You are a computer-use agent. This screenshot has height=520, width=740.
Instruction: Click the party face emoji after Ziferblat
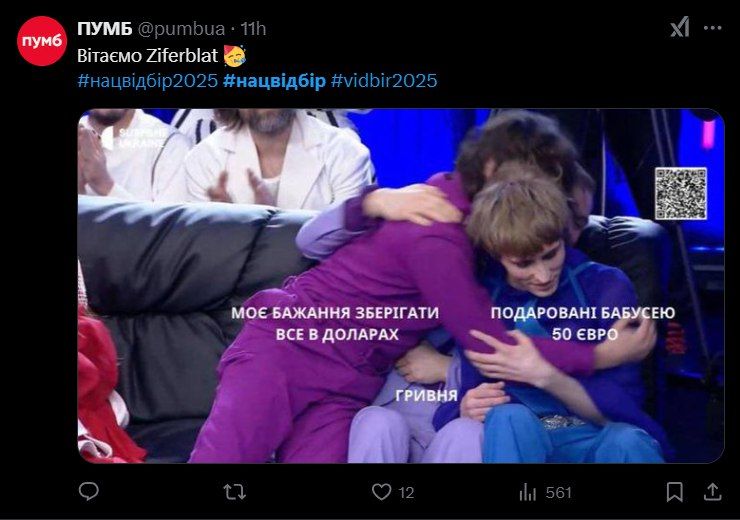(x=234, y=56)
